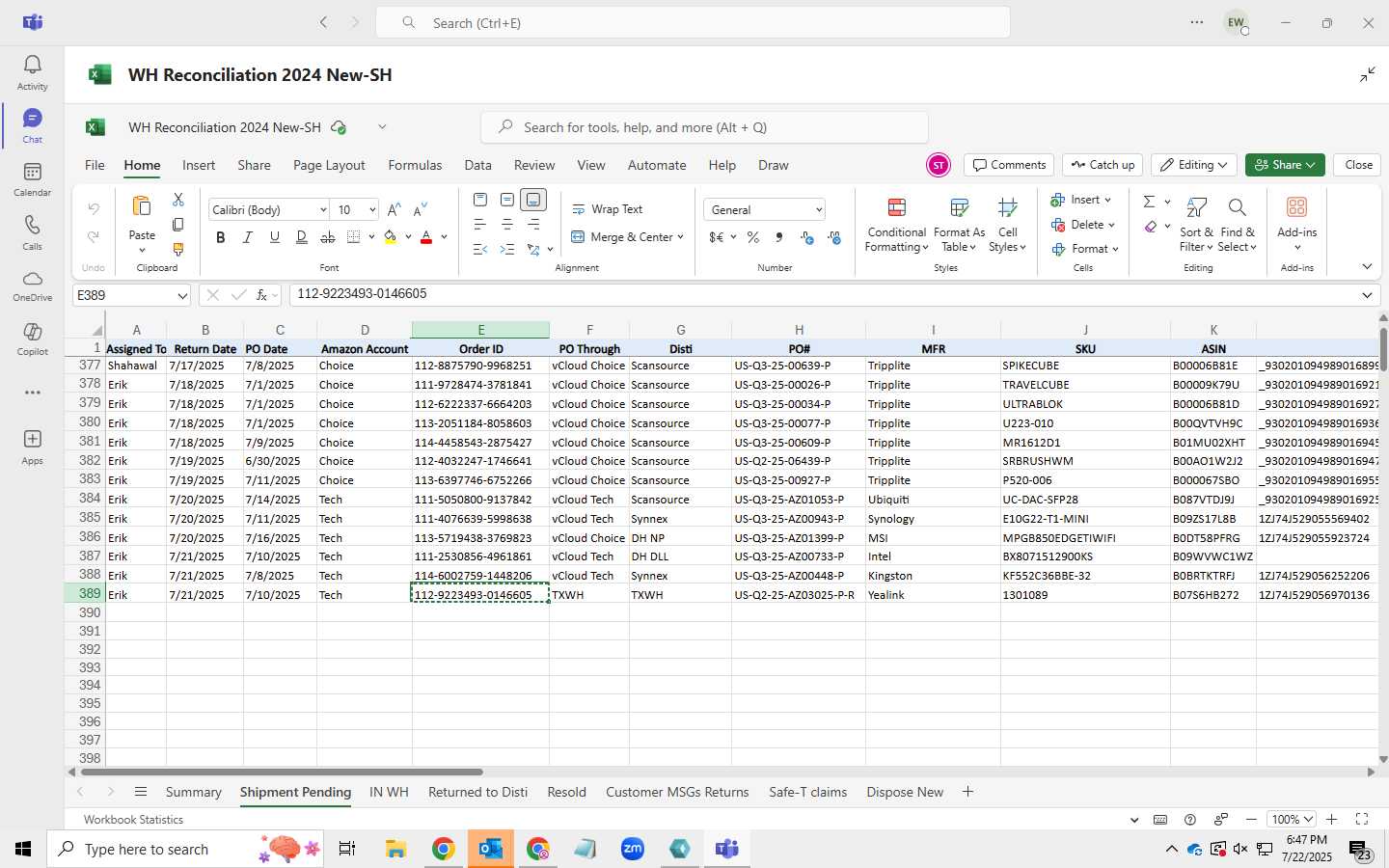Click the green Share button
This screenshot has height=868, width=1389.
point(1285,165)
